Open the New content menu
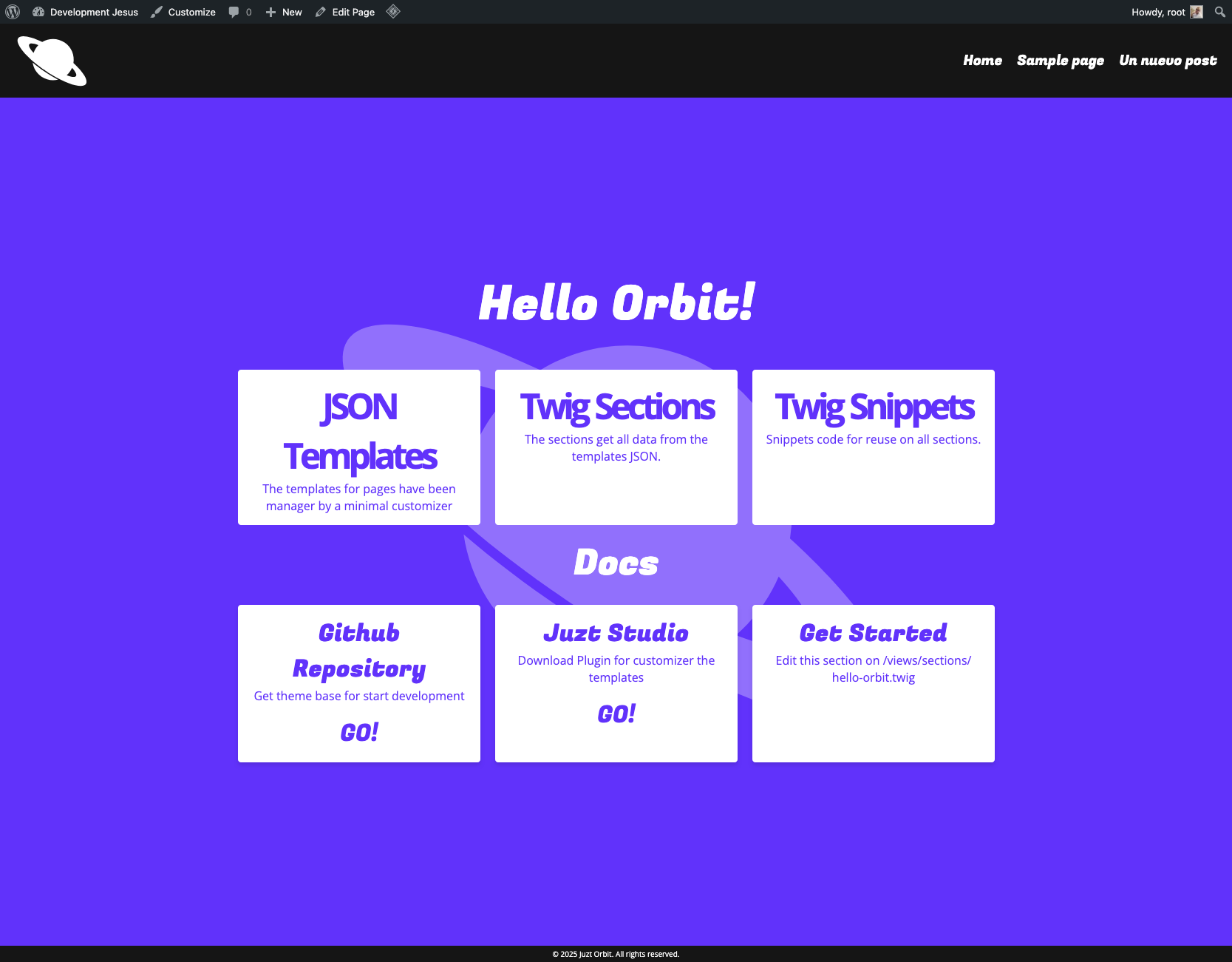 tap(284, 12)
